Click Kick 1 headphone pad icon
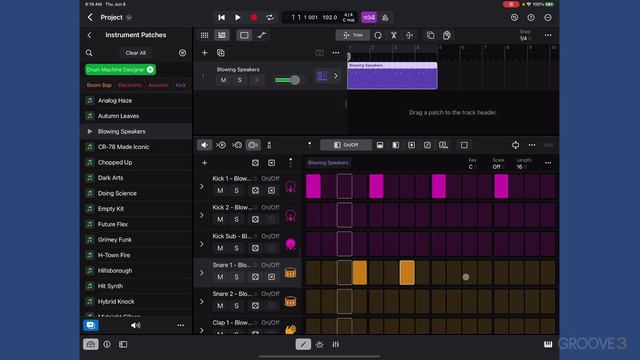 291,187
